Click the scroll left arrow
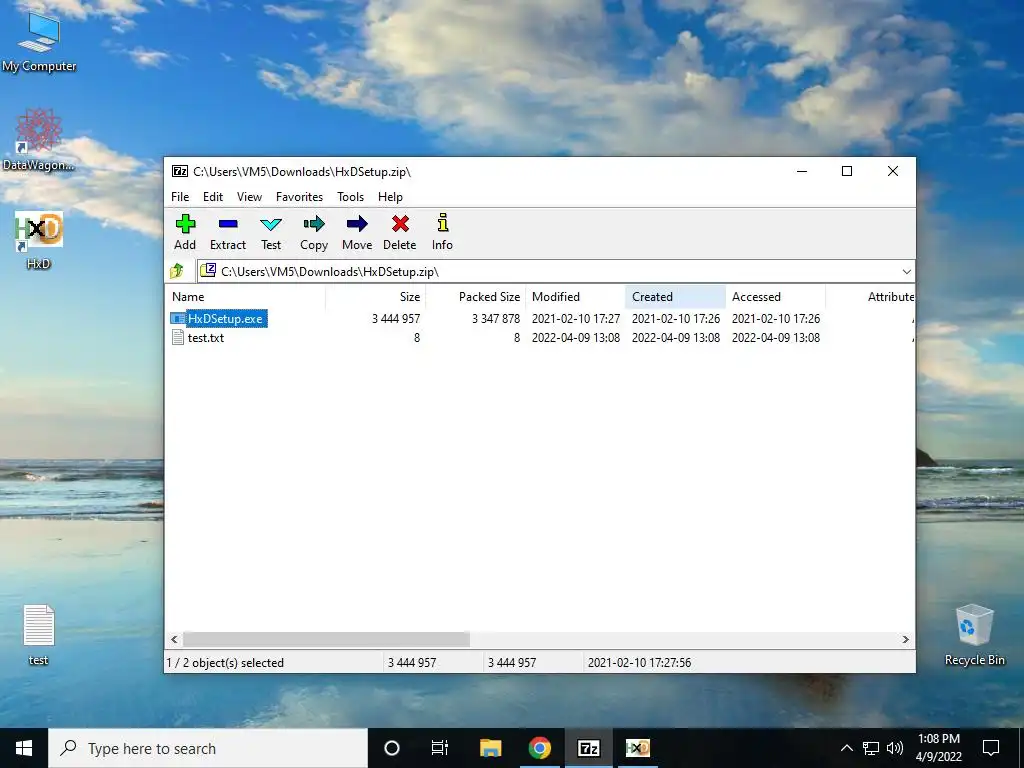The image size is (1024, 768). (x=174, y=639)
